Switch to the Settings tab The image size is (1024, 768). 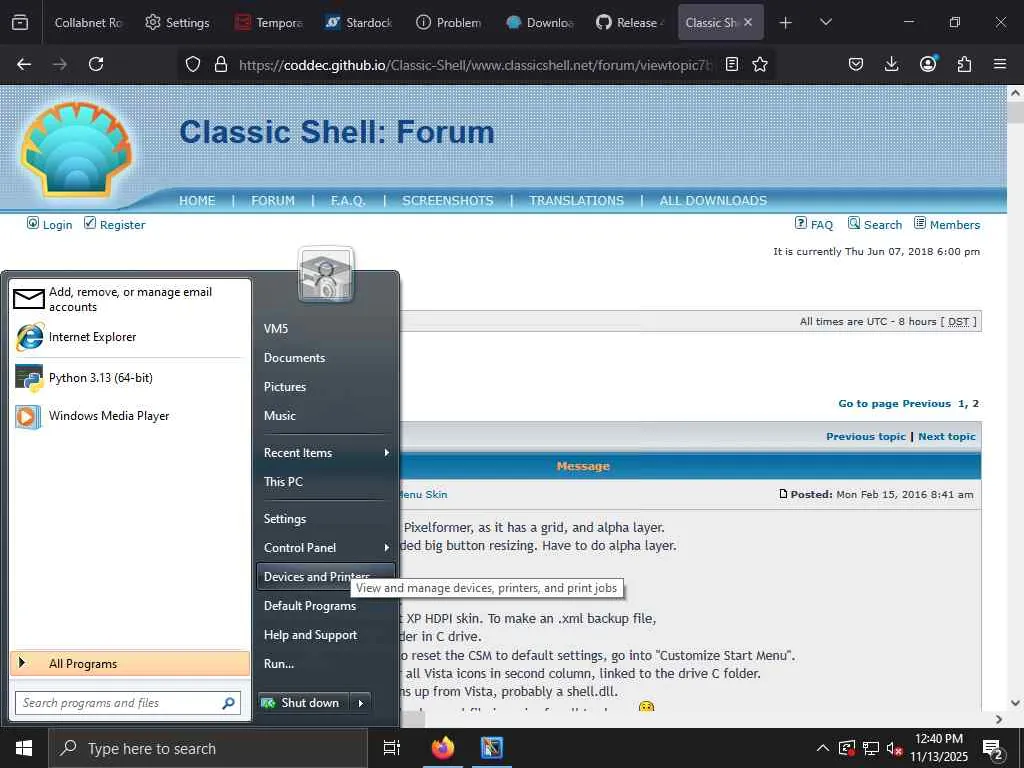pos(178,22)
